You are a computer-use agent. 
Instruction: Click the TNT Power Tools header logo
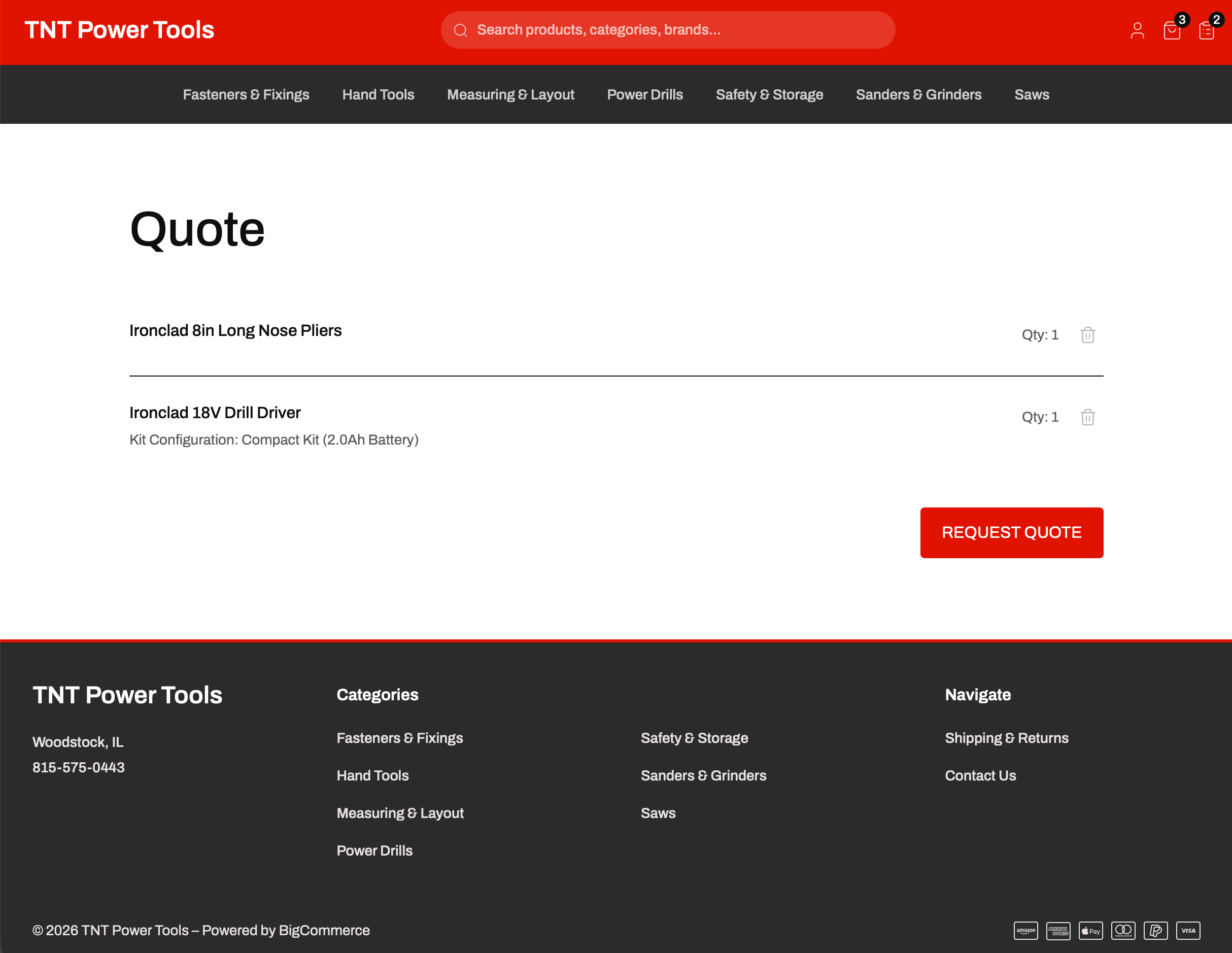pos(120,30)
